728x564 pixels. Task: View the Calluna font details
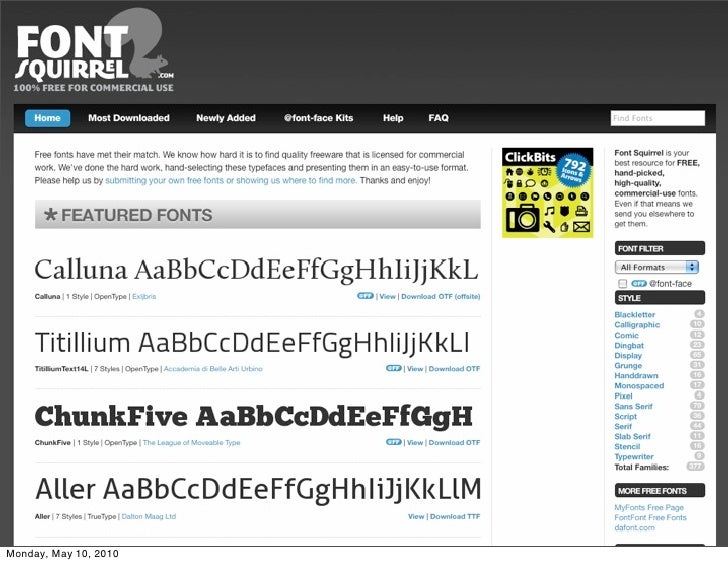tap(387, 296)
